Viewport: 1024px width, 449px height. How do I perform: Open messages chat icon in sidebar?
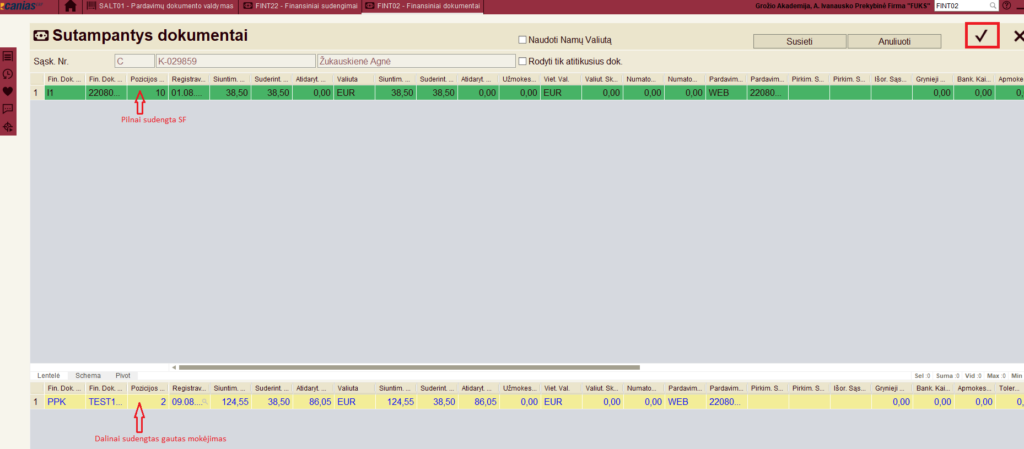point(8,108)
